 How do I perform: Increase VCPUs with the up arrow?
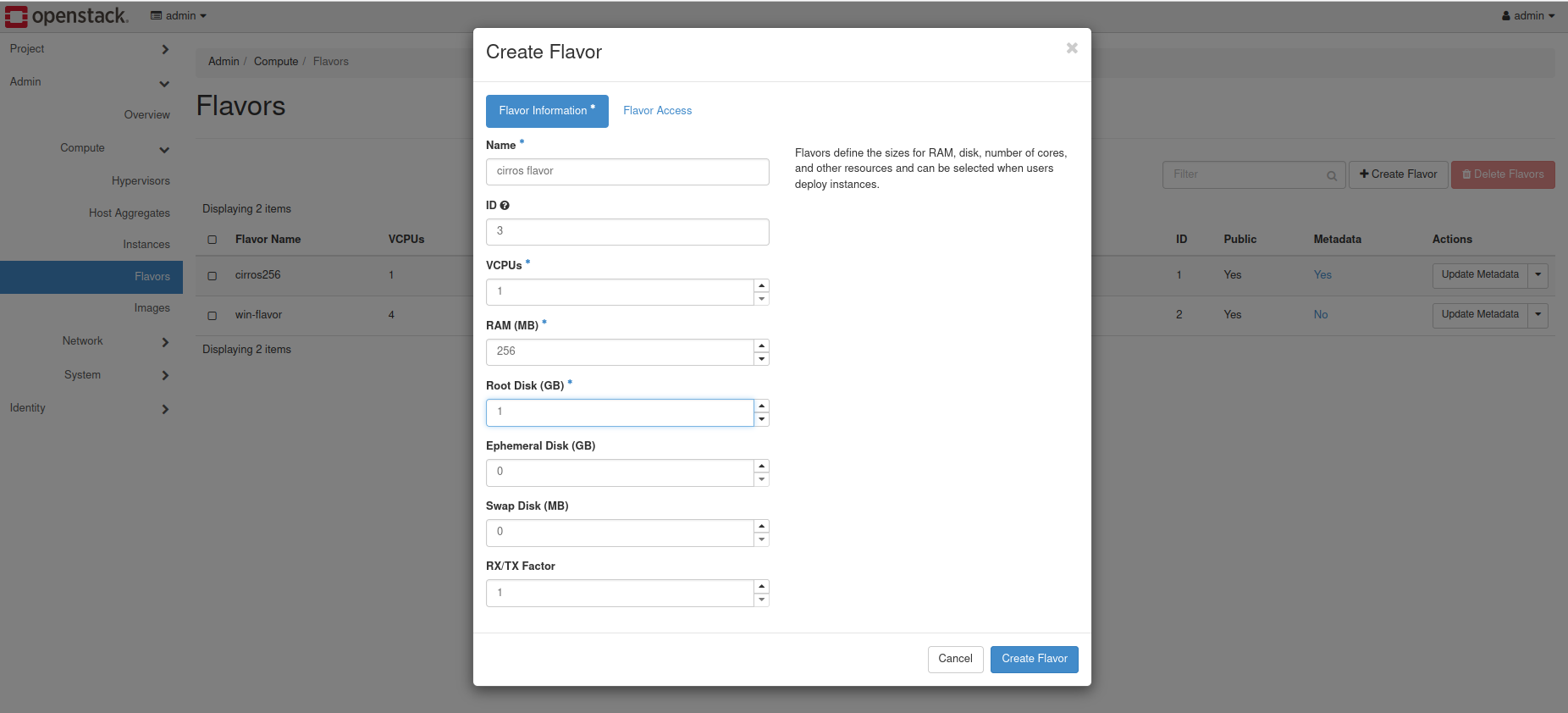[762, 285]
